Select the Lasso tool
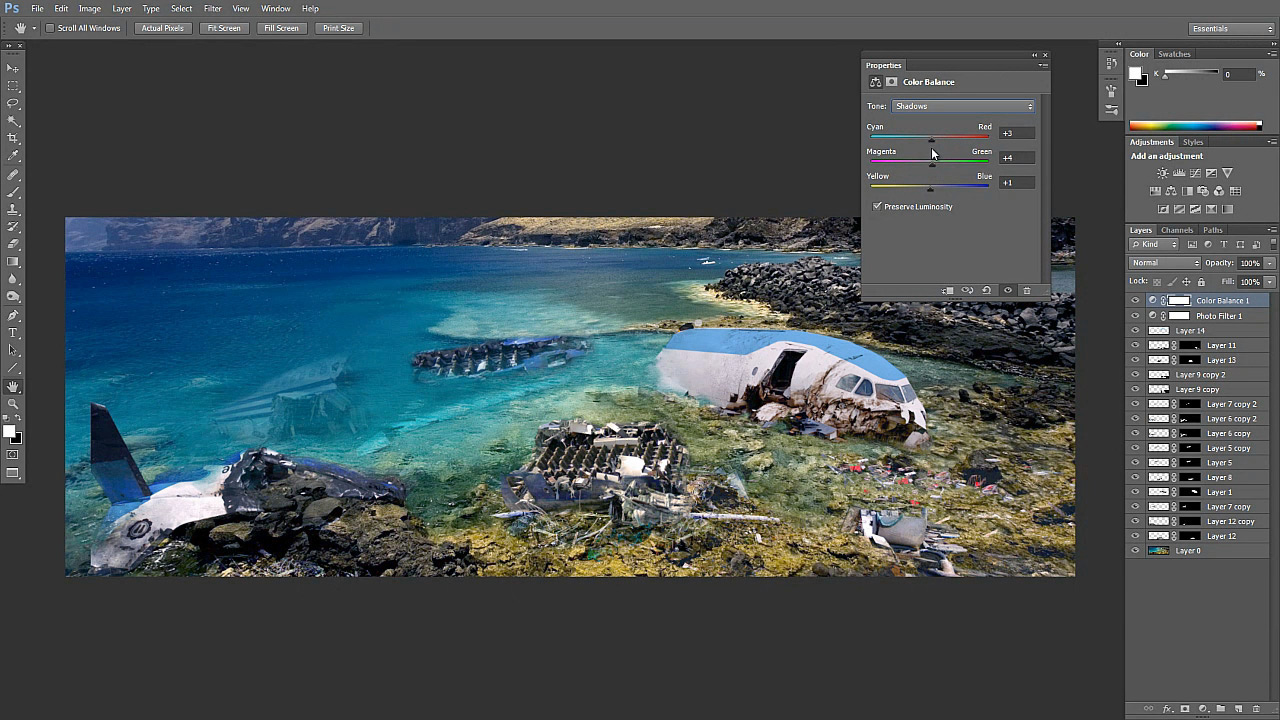This screenshot has width=1280, height=720. pyautogui.click(x=13, y=103)
